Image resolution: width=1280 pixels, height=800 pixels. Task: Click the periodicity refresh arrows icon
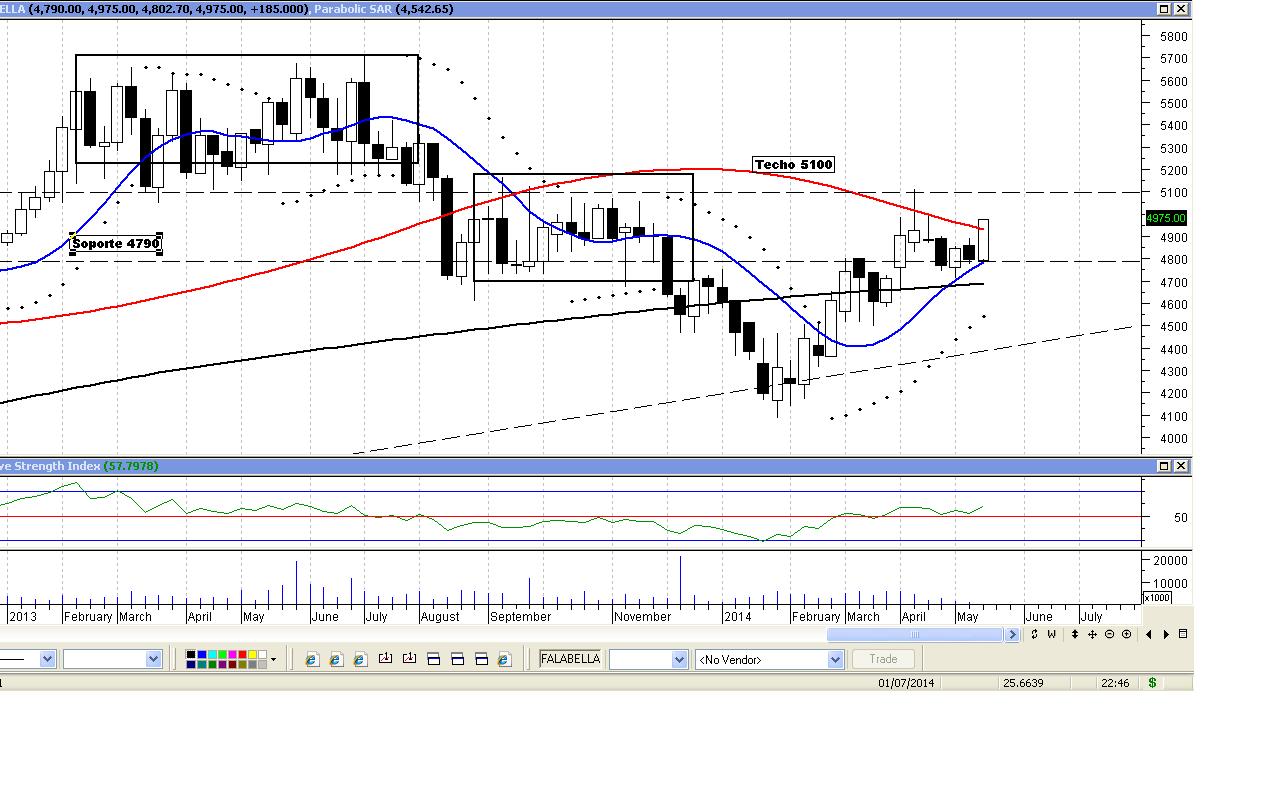coord(1035,634)
